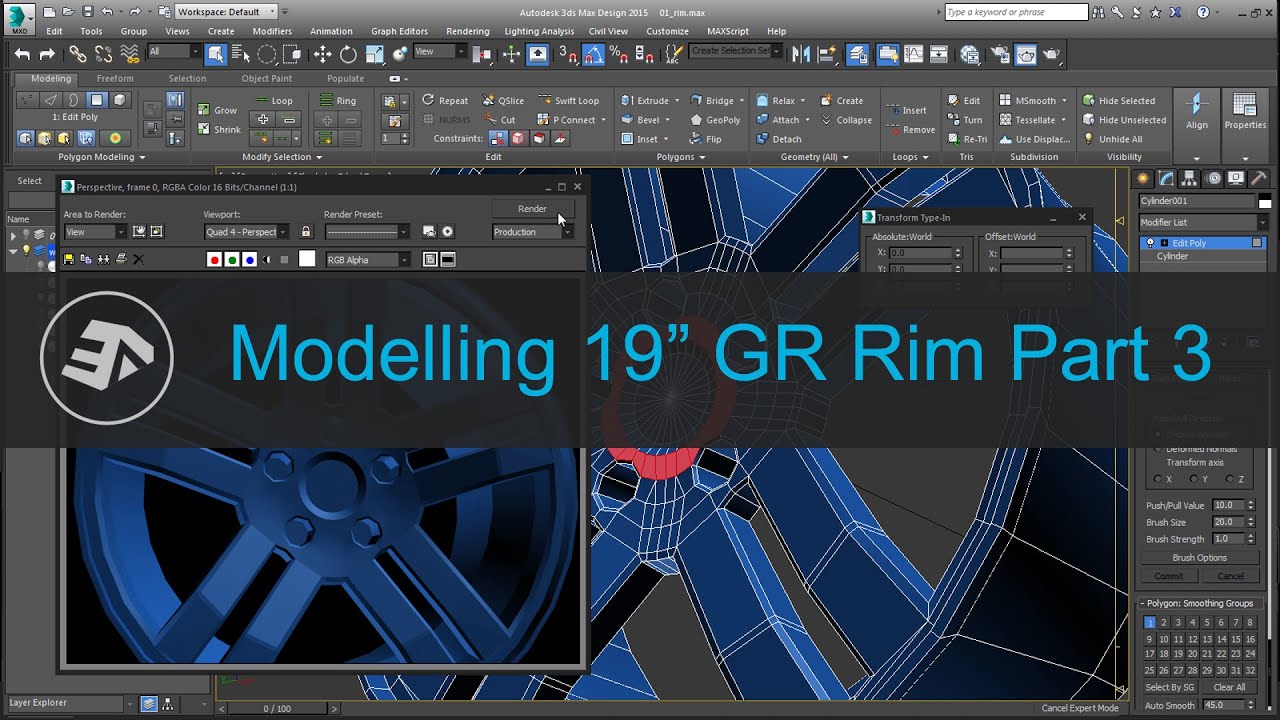
Task: Select smoothing group 1 button
Action: click(x=1150, y=623)
